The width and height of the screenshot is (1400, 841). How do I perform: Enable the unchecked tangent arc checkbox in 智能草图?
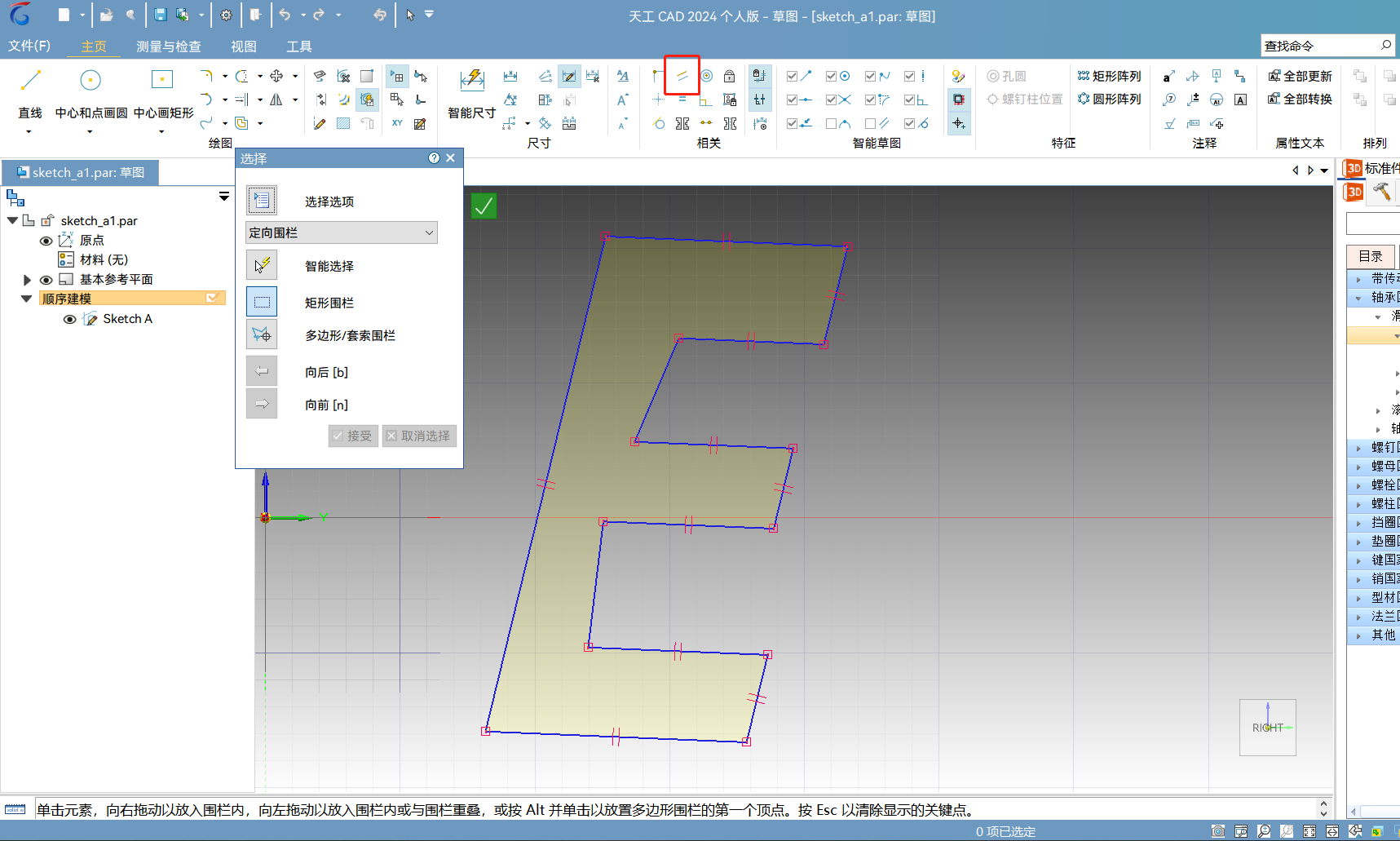pos(831,123)
